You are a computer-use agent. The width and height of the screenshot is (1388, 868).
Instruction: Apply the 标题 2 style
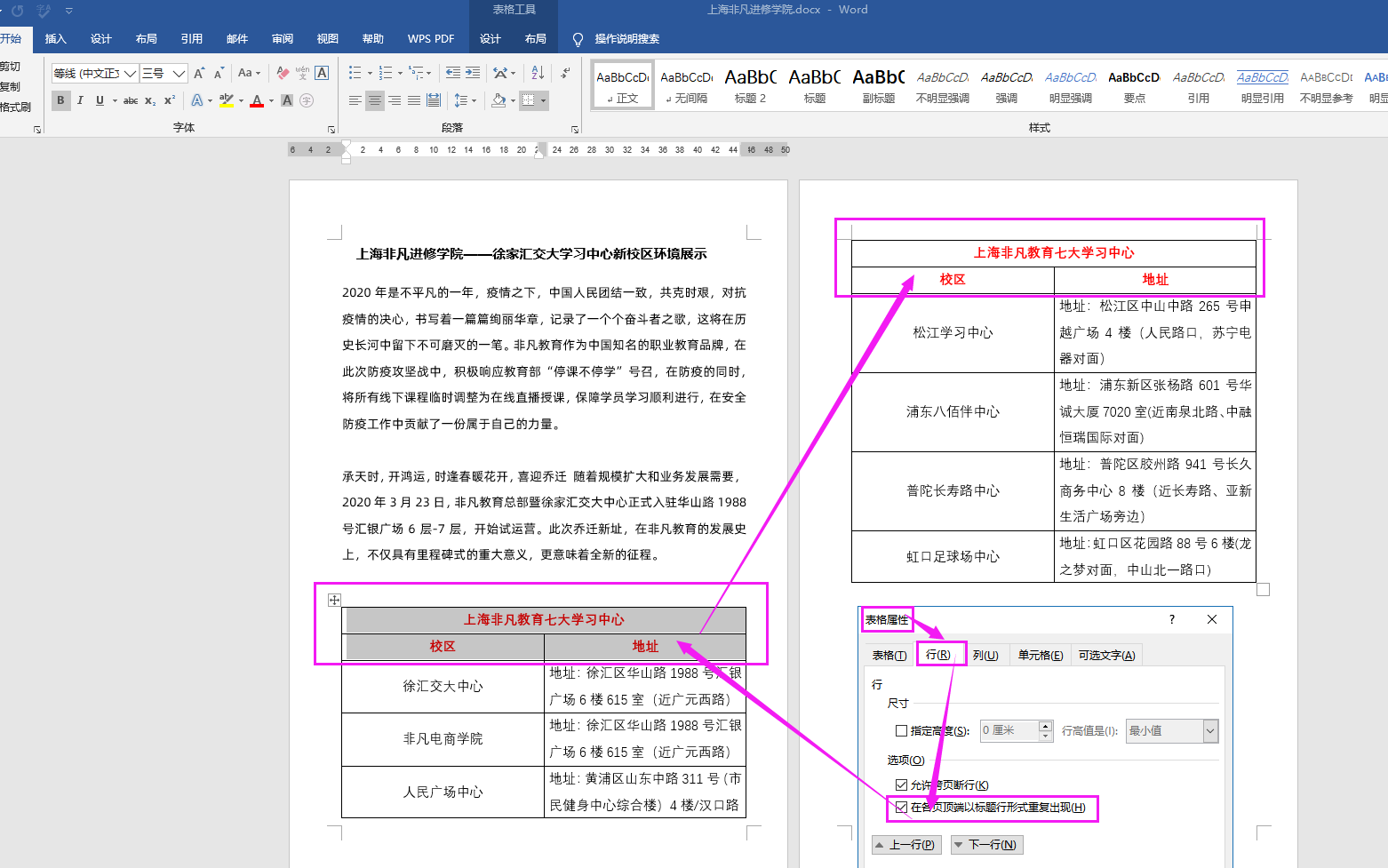coord(750,86)
